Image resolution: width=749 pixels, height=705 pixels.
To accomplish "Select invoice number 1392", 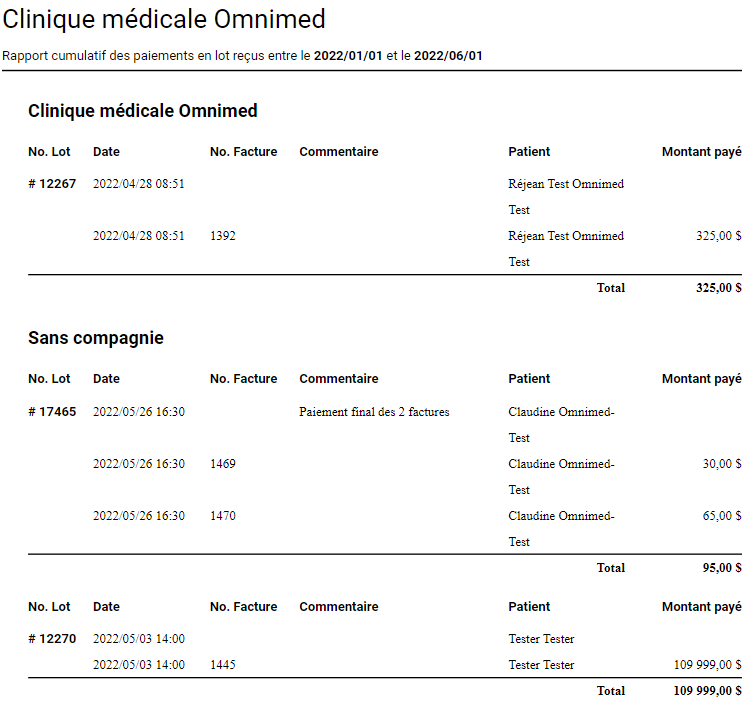I will click(223, 236).
